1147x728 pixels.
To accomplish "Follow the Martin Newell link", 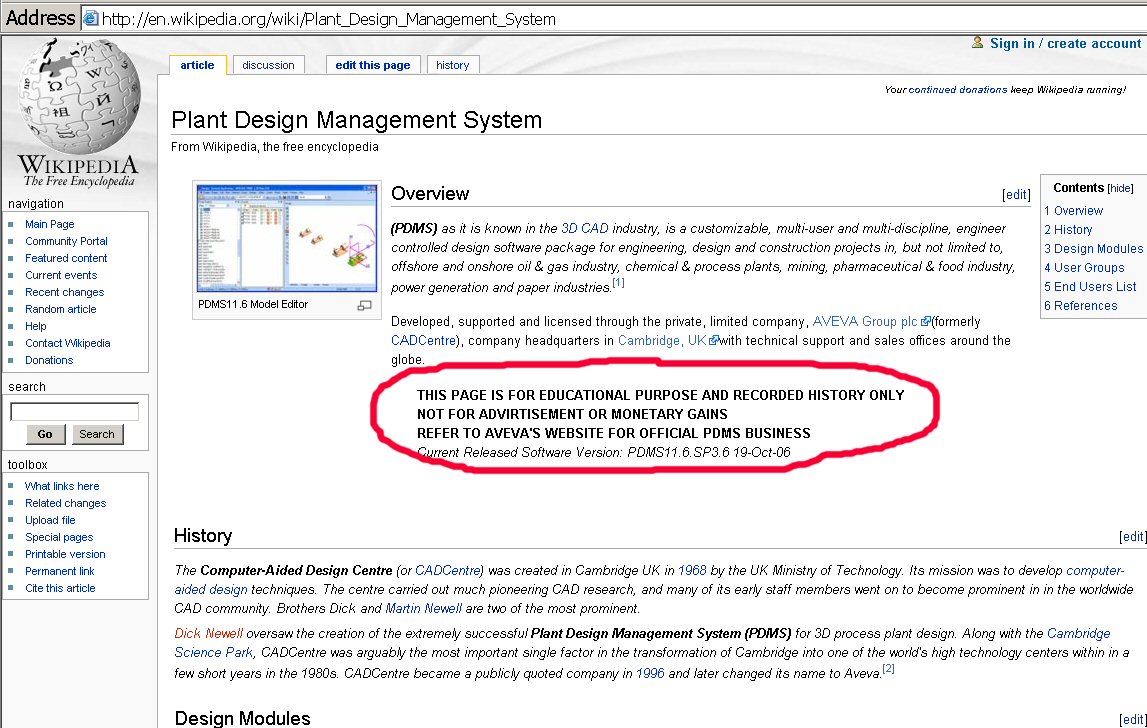I will [x=424, y=608].
